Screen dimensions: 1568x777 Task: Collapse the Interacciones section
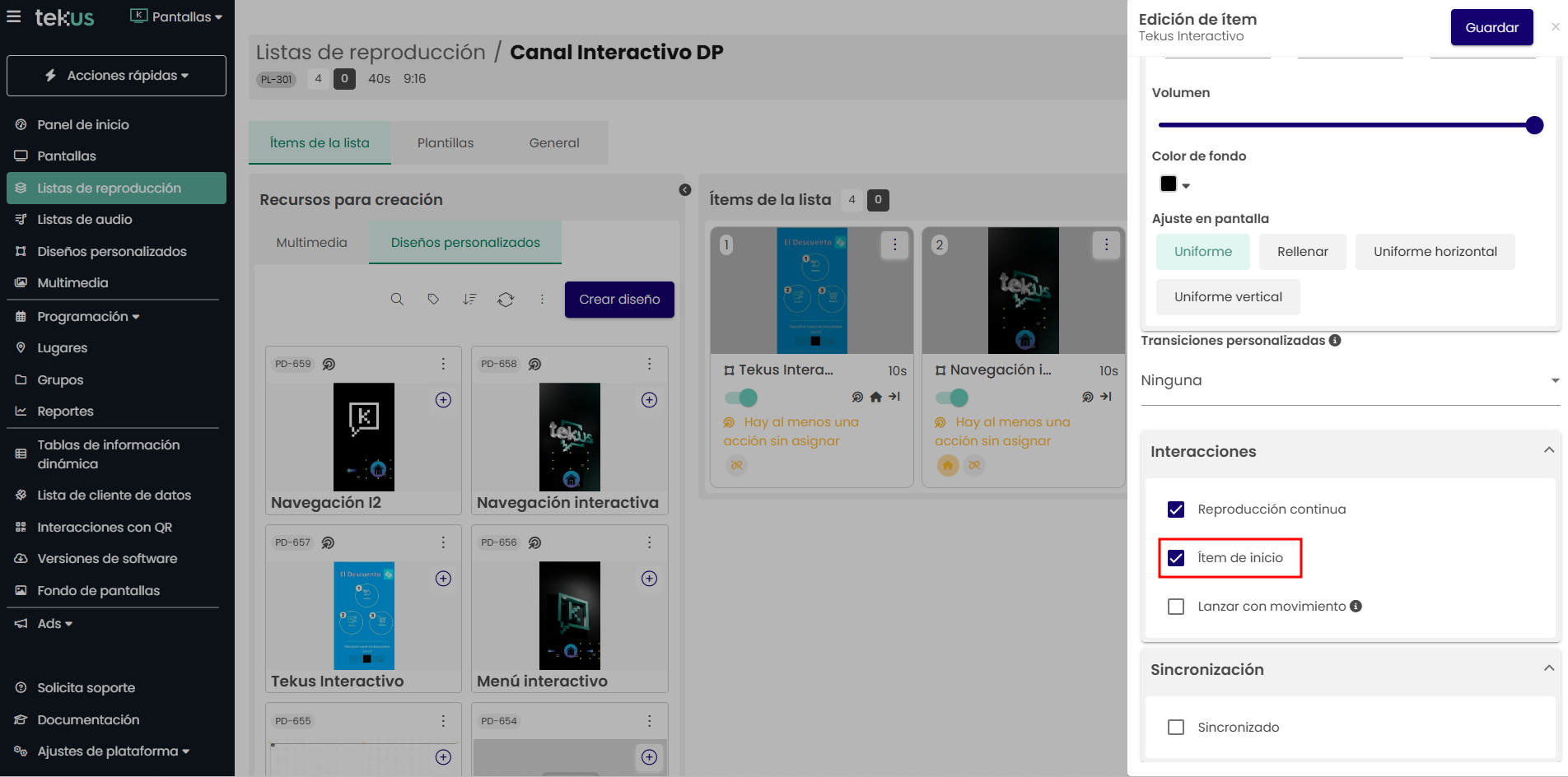[x=1548, y=451]
